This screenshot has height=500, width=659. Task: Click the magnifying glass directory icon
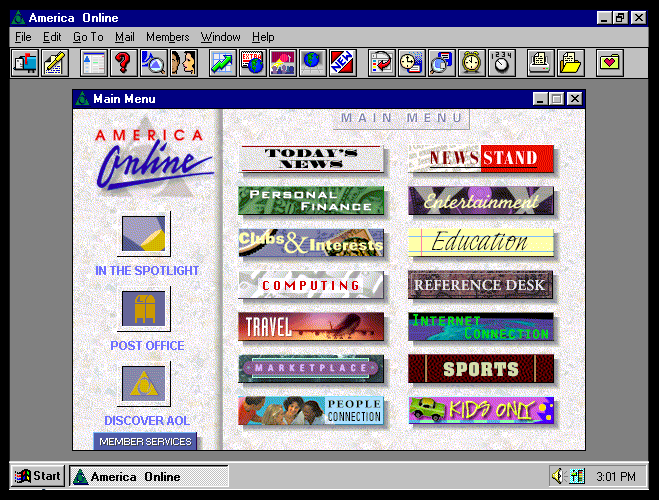coord(153,63)
